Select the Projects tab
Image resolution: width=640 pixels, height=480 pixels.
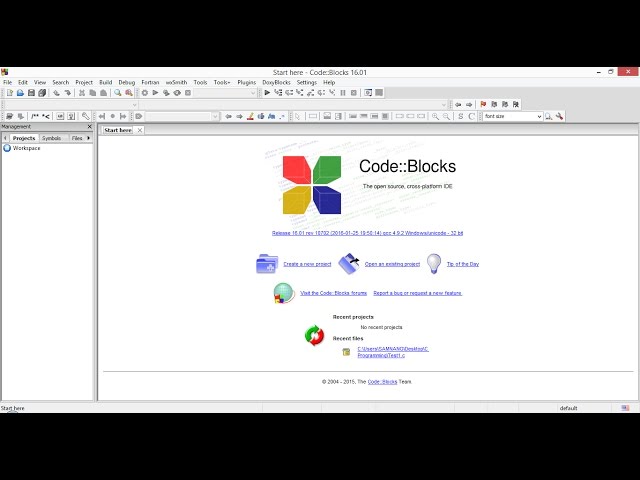(x=24, y=138)
